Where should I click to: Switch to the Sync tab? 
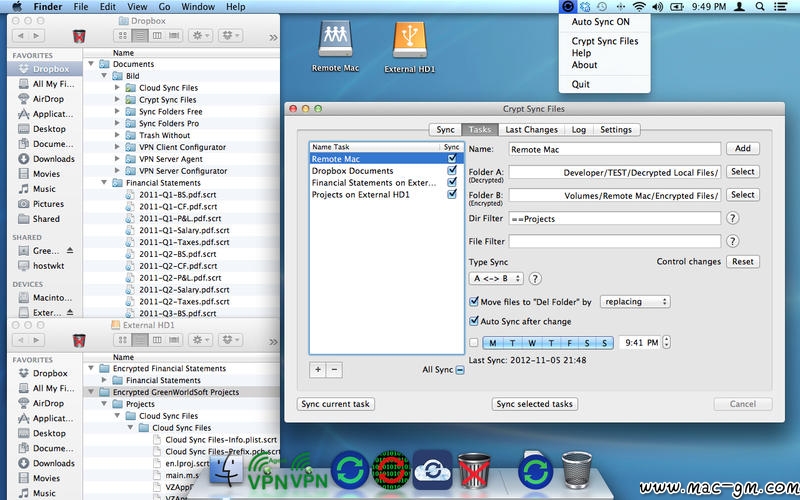coord(445,130)
